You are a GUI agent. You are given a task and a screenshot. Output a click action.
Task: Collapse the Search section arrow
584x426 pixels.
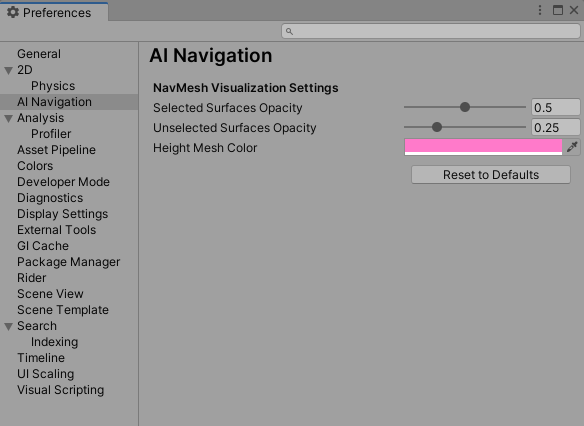pos(9,326)
